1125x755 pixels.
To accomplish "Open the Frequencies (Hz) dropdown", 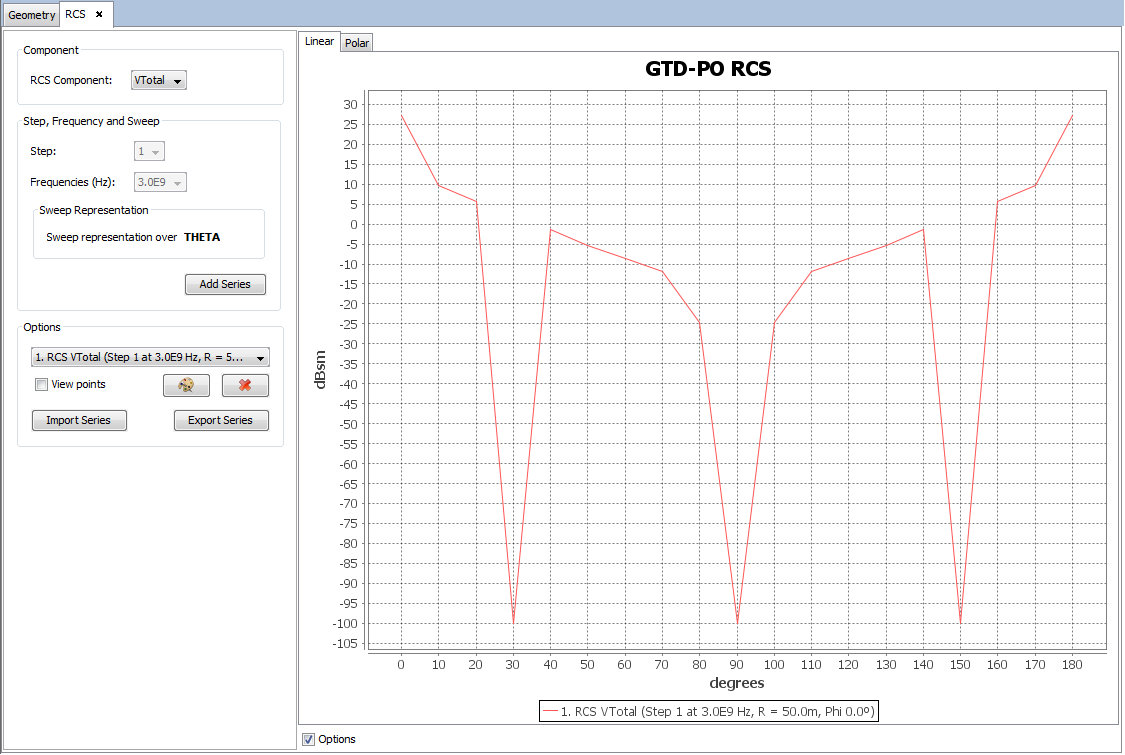I will tap(160, 182).
